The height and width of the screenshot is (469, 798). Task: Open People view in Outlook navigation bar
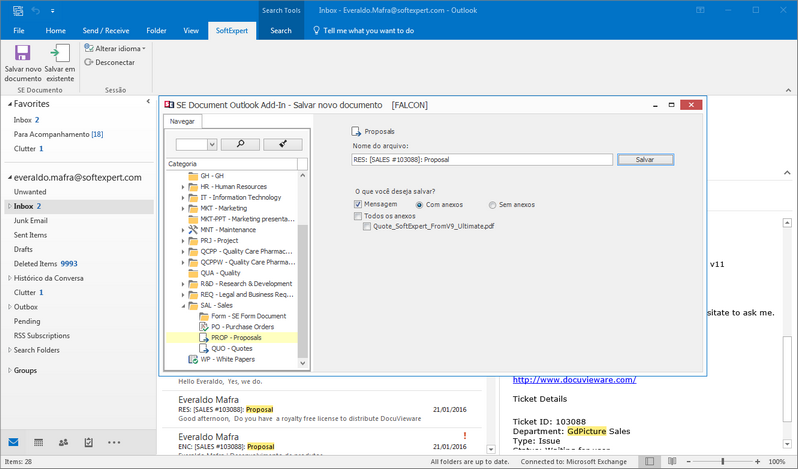pos(63,442)
